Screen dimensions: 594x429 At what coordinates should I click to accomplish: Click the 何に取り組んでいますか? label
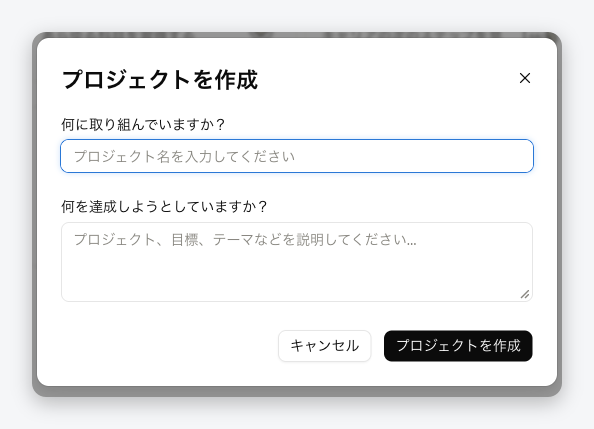point(143,124)
